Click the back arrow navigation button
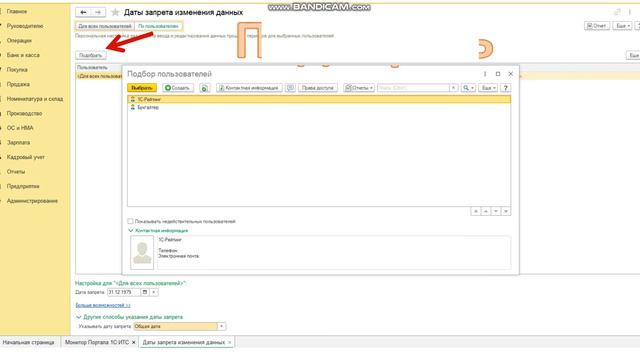The height and width of the screenshot is (360, 640). [x=83, y=12]
